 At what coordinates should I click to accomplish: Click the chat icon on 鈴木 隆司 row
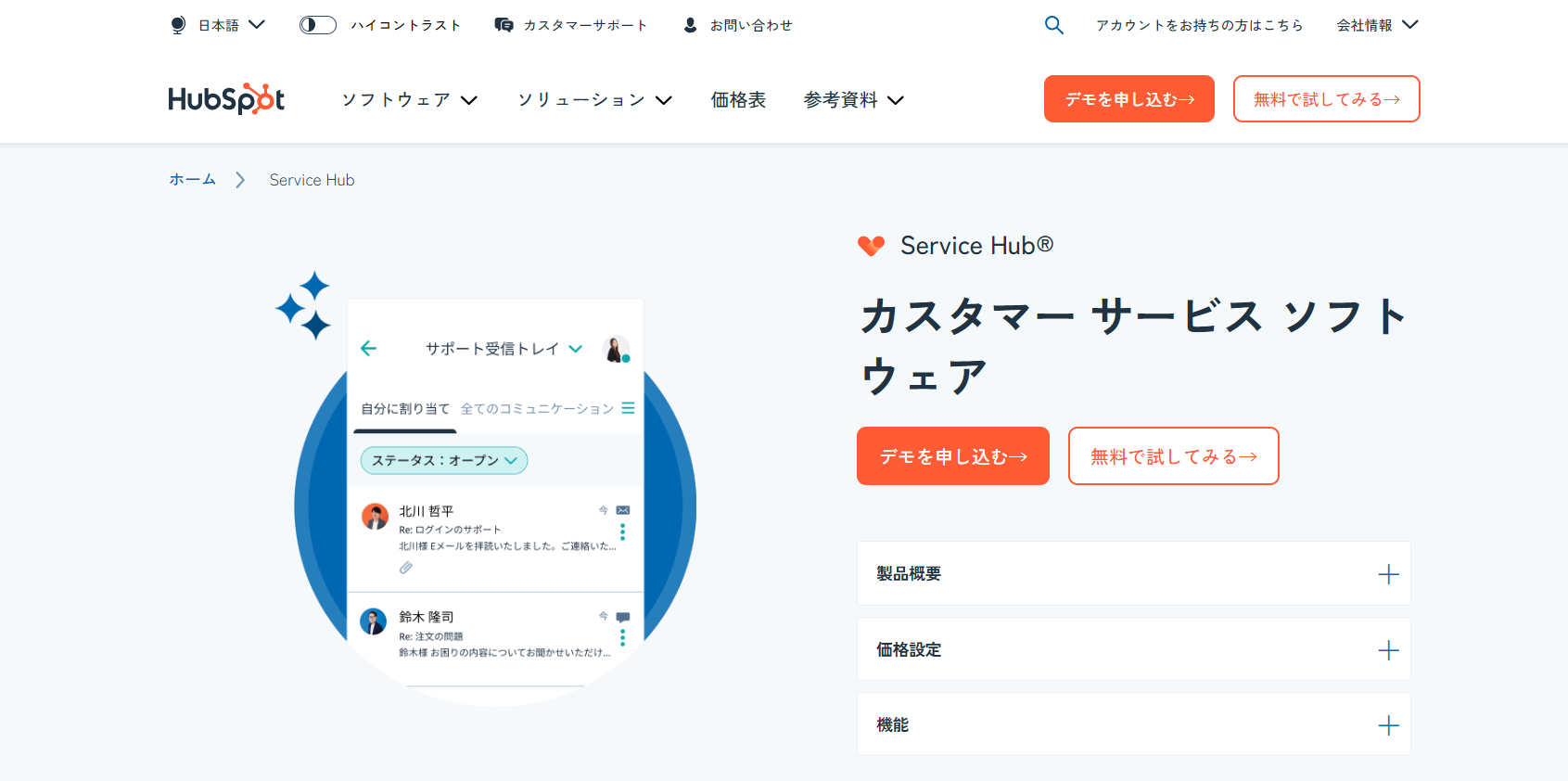pos(623,617)
